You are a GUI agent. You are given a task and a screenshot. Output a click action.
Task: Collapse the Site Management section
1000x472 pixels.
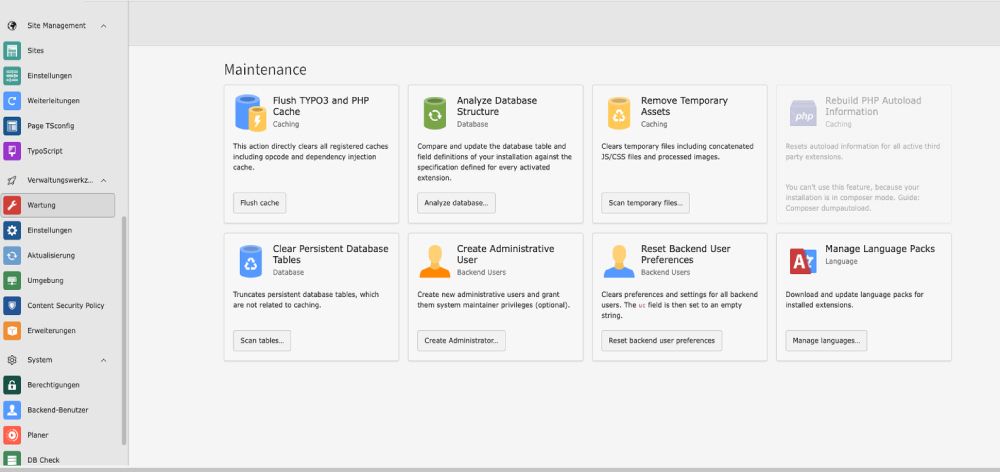point(104,25)
